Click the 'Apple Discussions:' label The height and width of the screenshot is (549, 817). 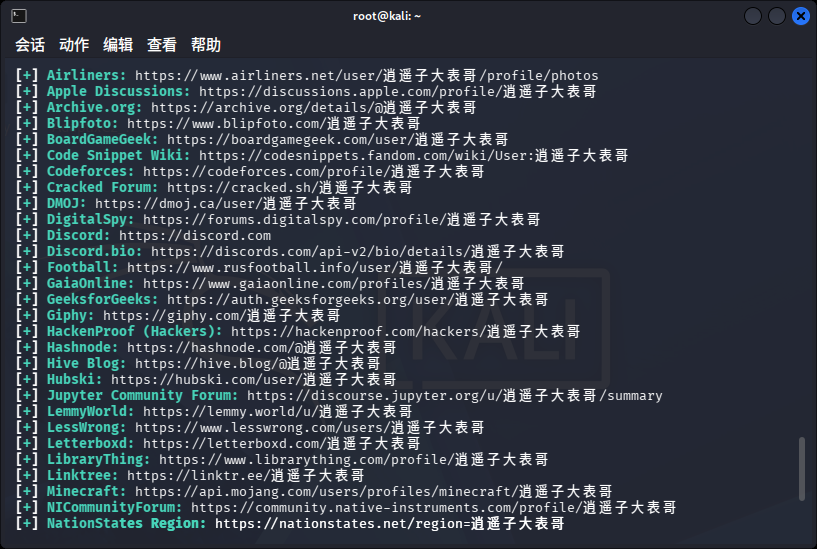(119, 92)
